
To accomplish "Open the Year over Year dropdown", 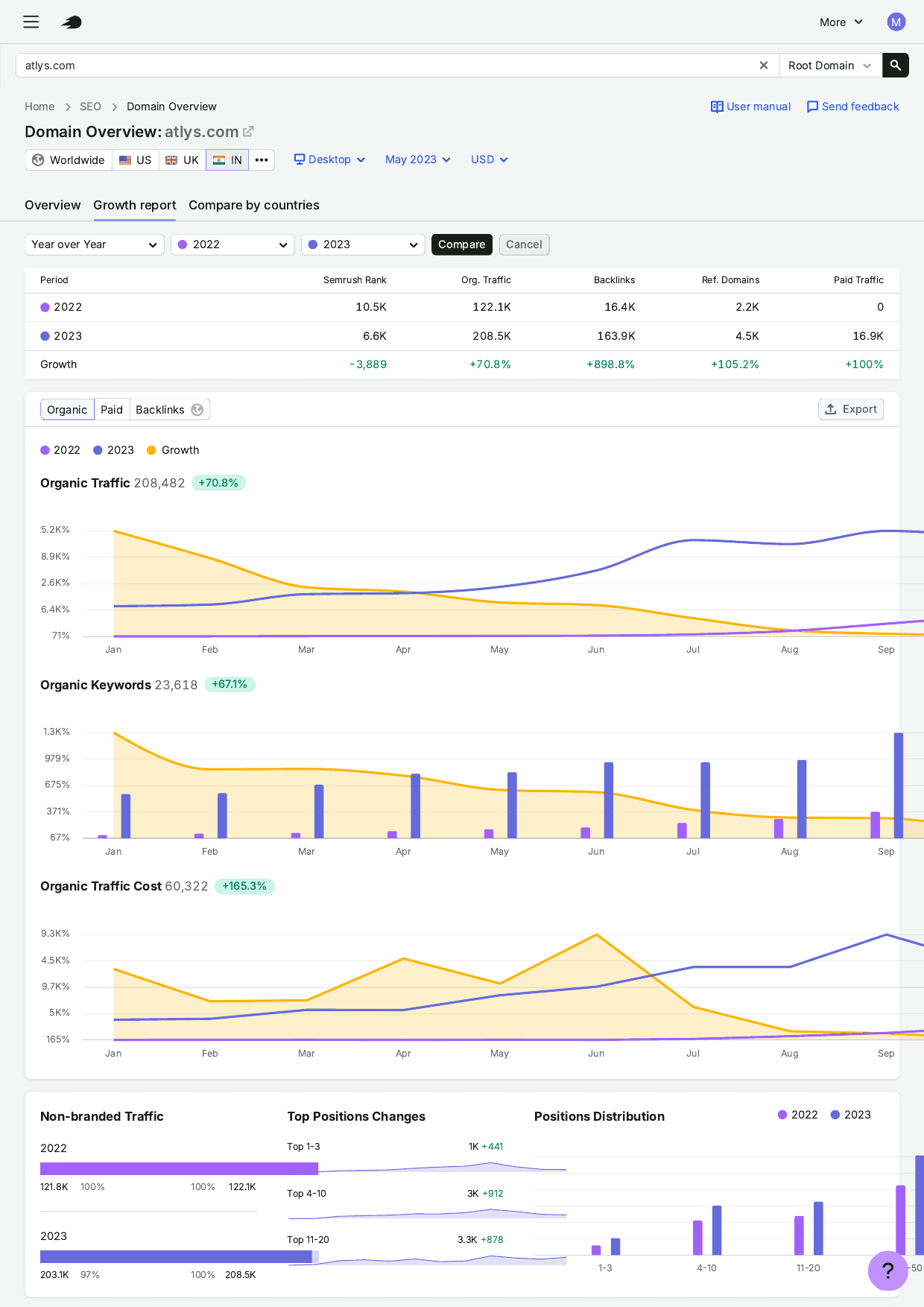I will point(95,244).
